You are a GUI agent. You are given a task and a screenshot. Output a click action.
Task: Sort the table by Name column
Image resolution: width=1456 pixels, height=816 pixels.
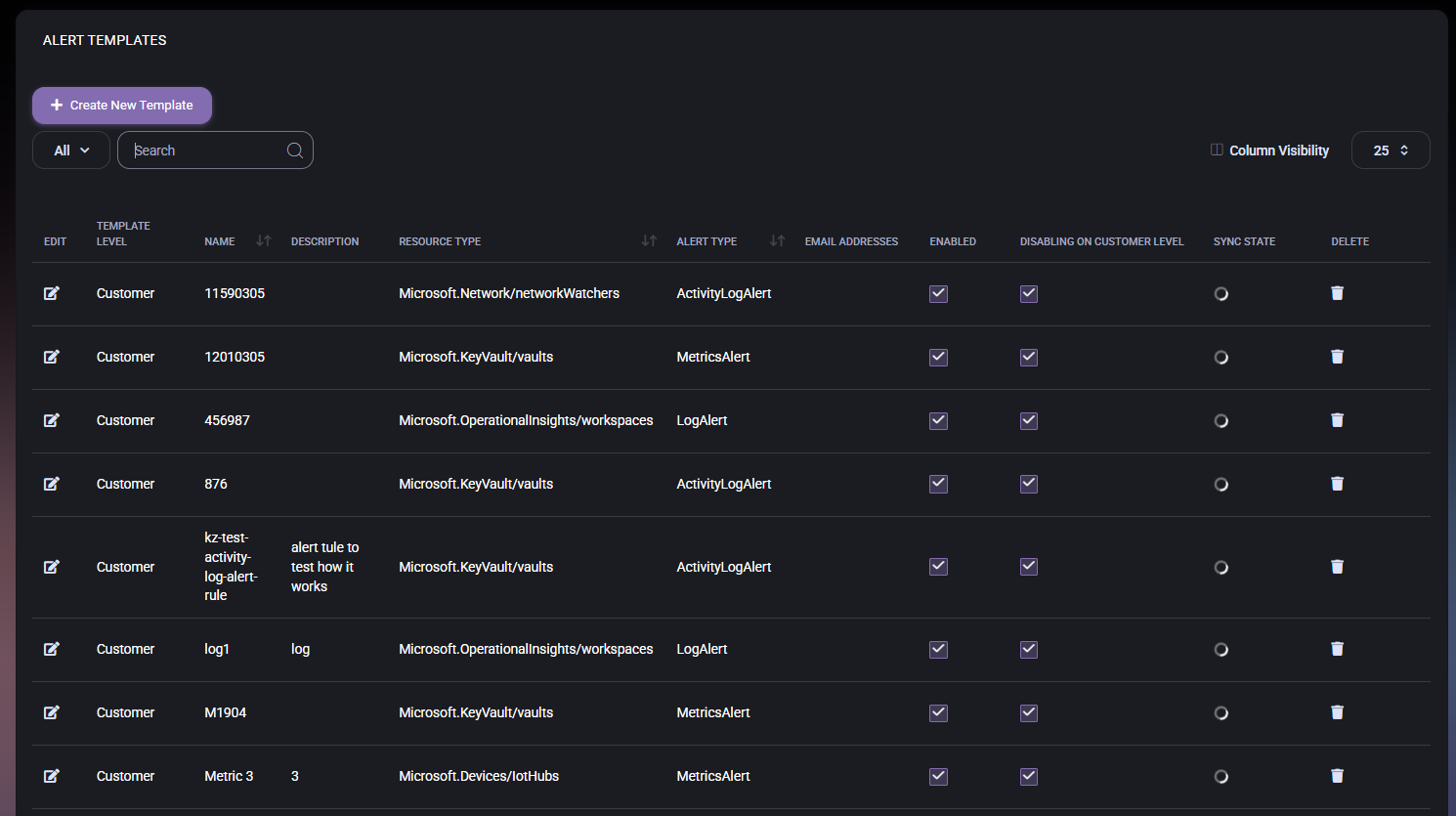pos(263,241)
